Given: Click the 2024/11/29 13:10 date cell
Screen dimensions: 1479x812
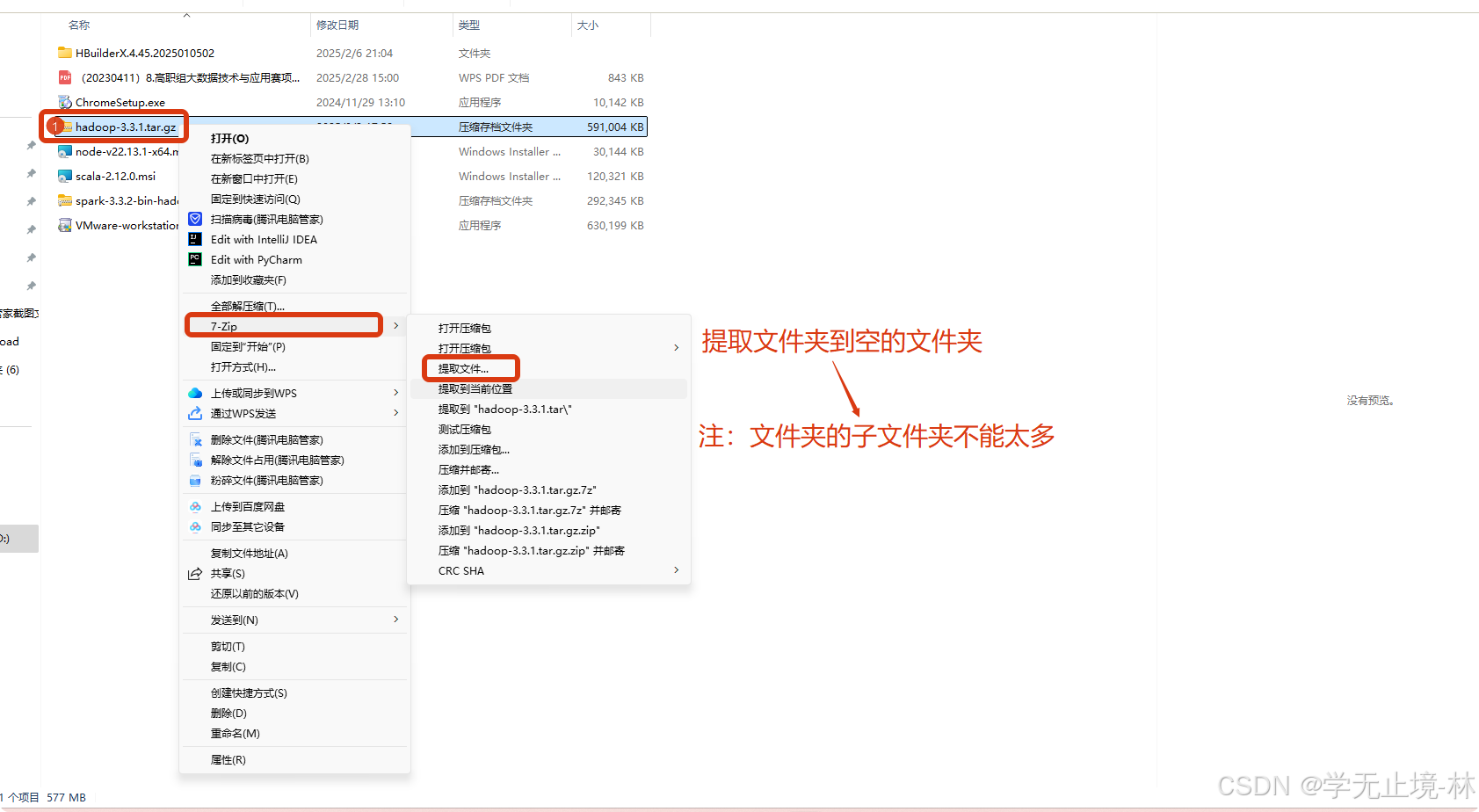Looking at the screenshot, I should click(360, 102).
